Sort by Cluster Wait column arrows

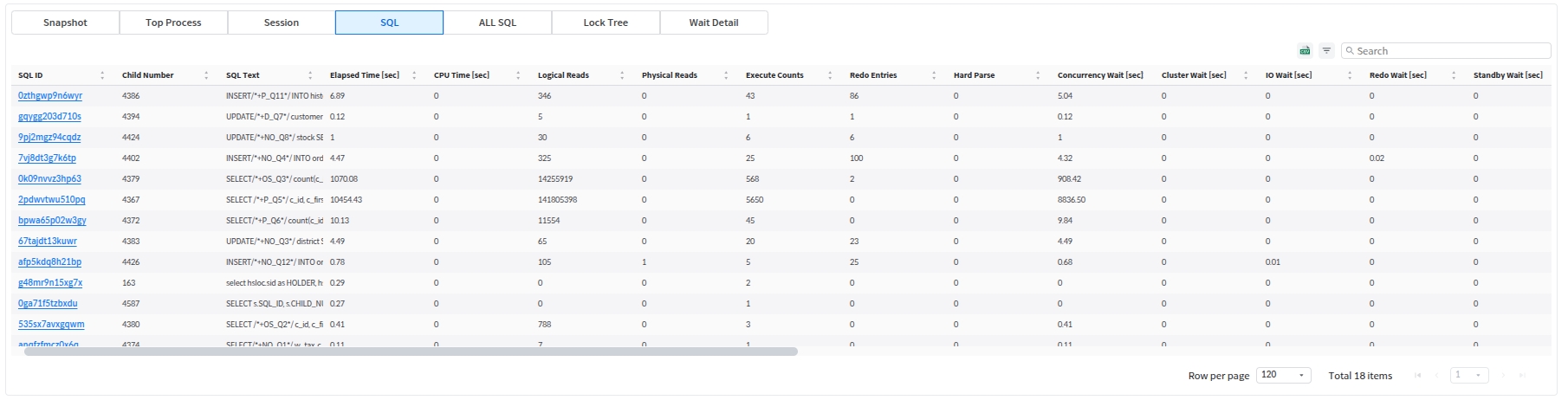coord(1246,75)
